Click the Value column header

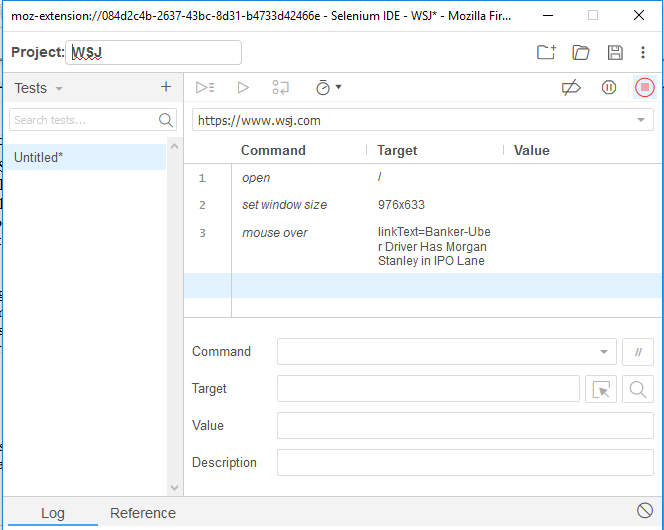(531, 151)
